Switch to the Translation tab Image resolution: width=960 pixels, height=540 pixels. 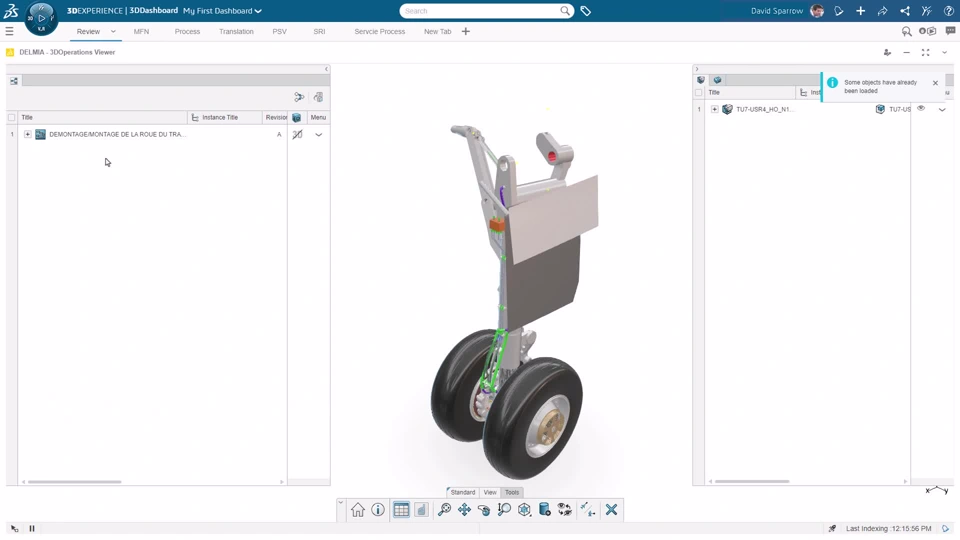[x=236, y=31]
